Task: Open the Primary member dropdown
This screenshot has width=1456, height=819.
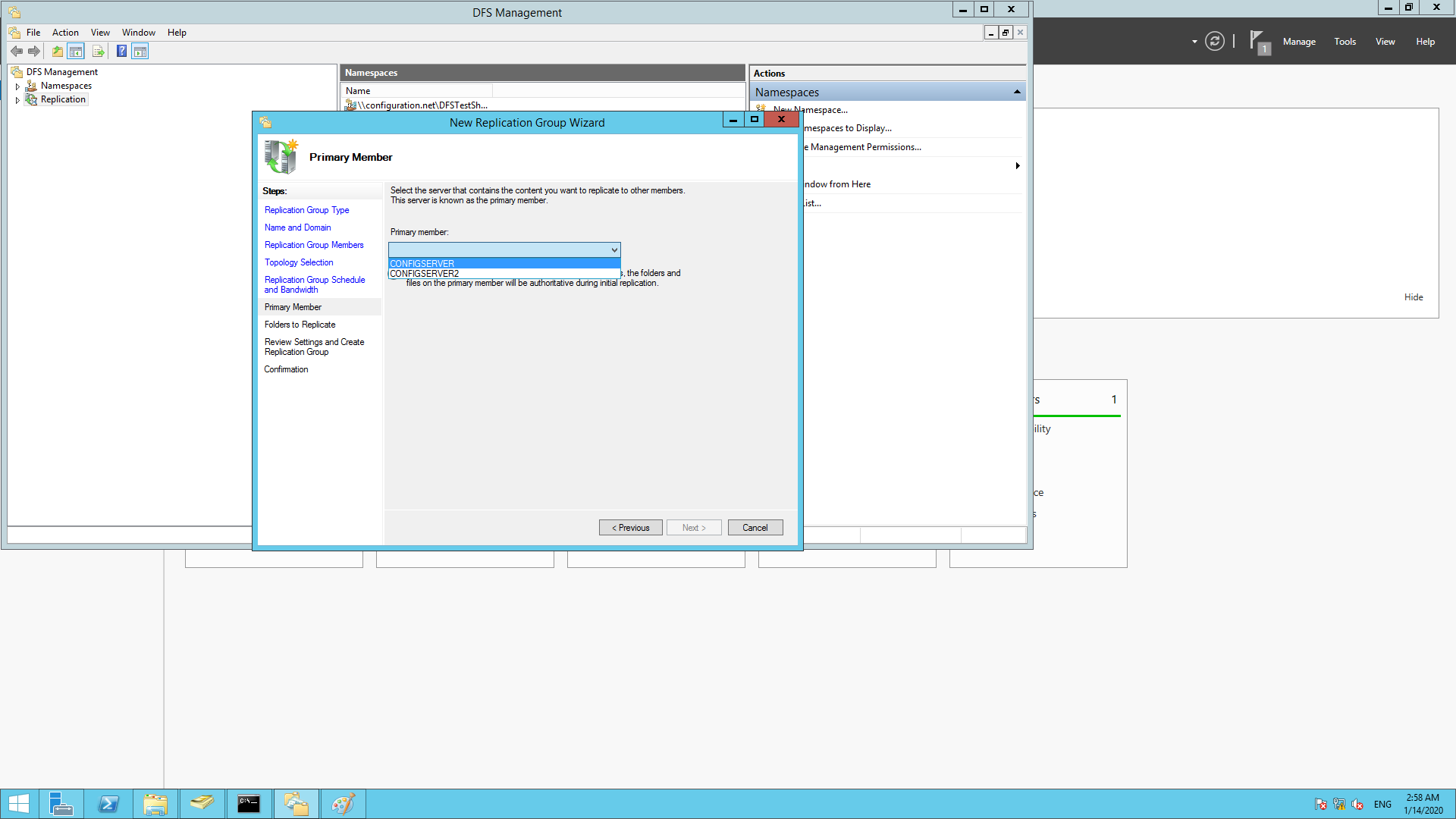Action: coord(613,249)
